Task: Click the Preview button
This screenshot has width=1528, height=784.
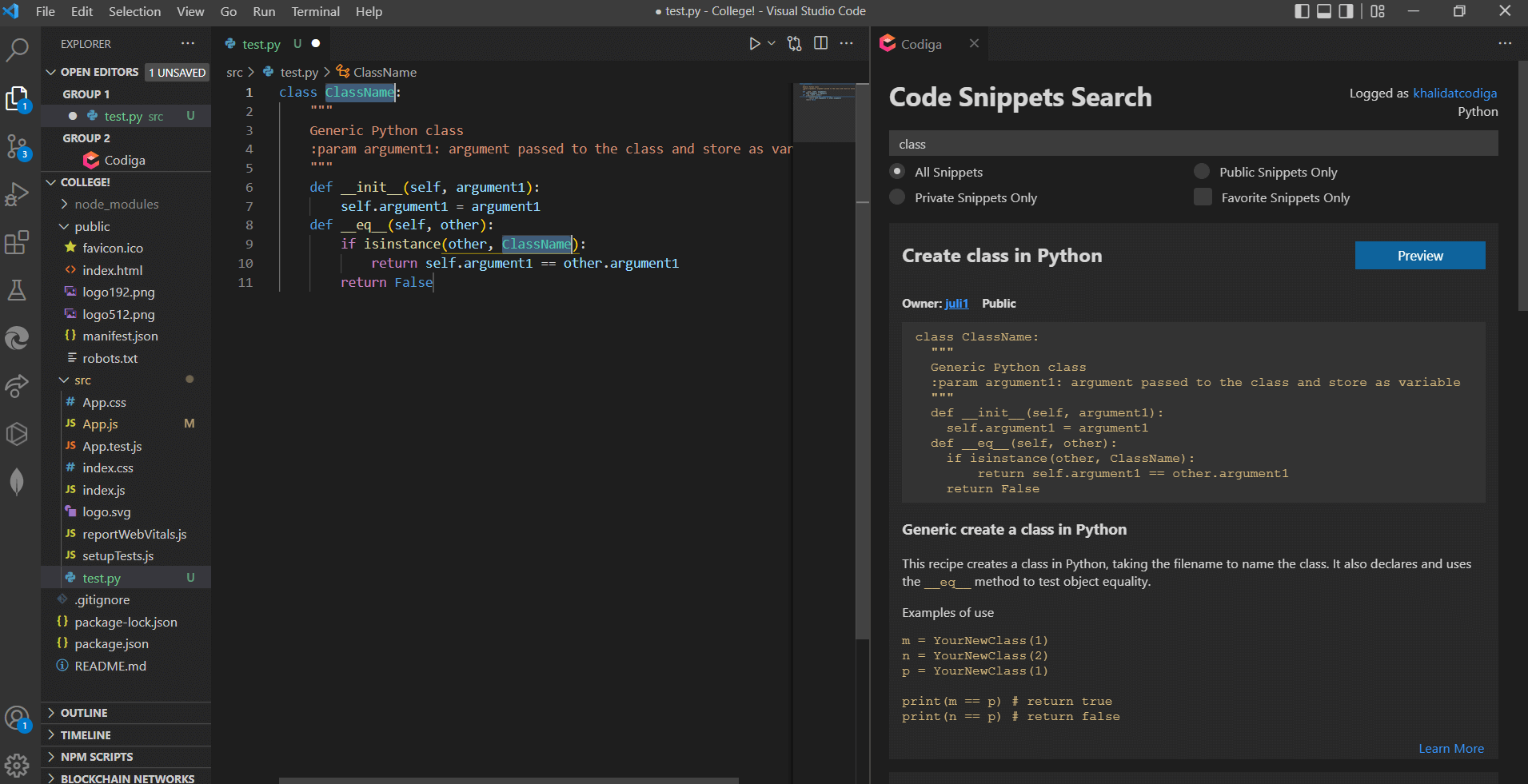Action: coord(1420,256)
